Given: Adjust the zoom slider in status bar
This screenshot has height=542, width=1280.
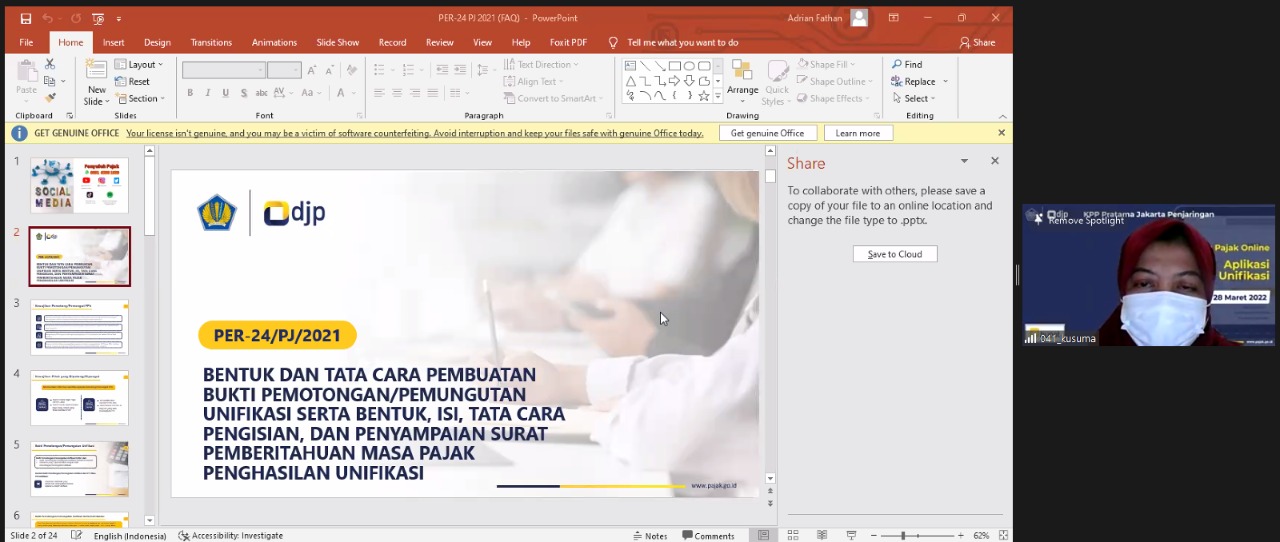Looking at the screenshot, I should [903, 536].
